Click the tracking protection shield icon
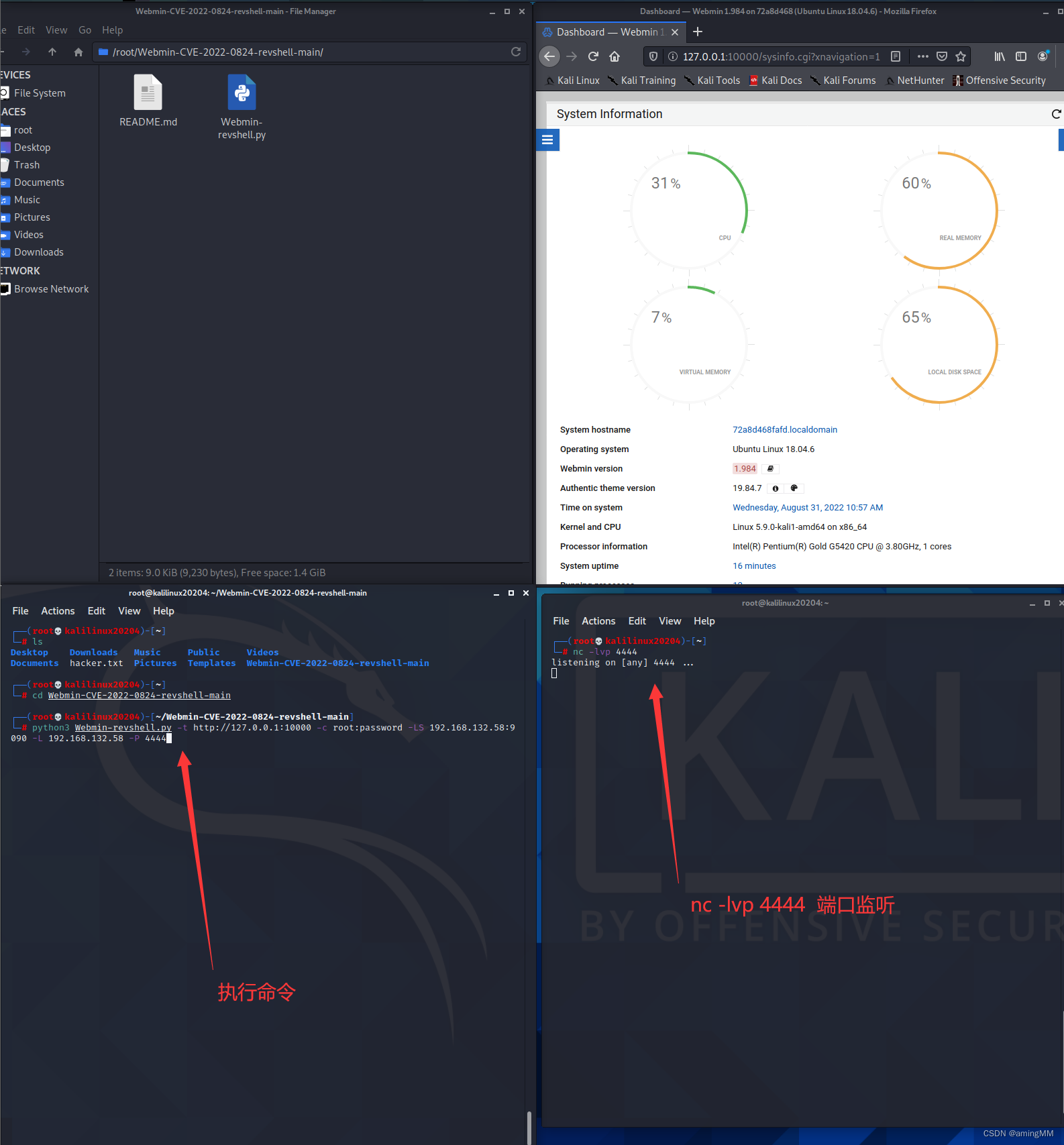Viewport: 1064px width, 1145px height. 653,56
